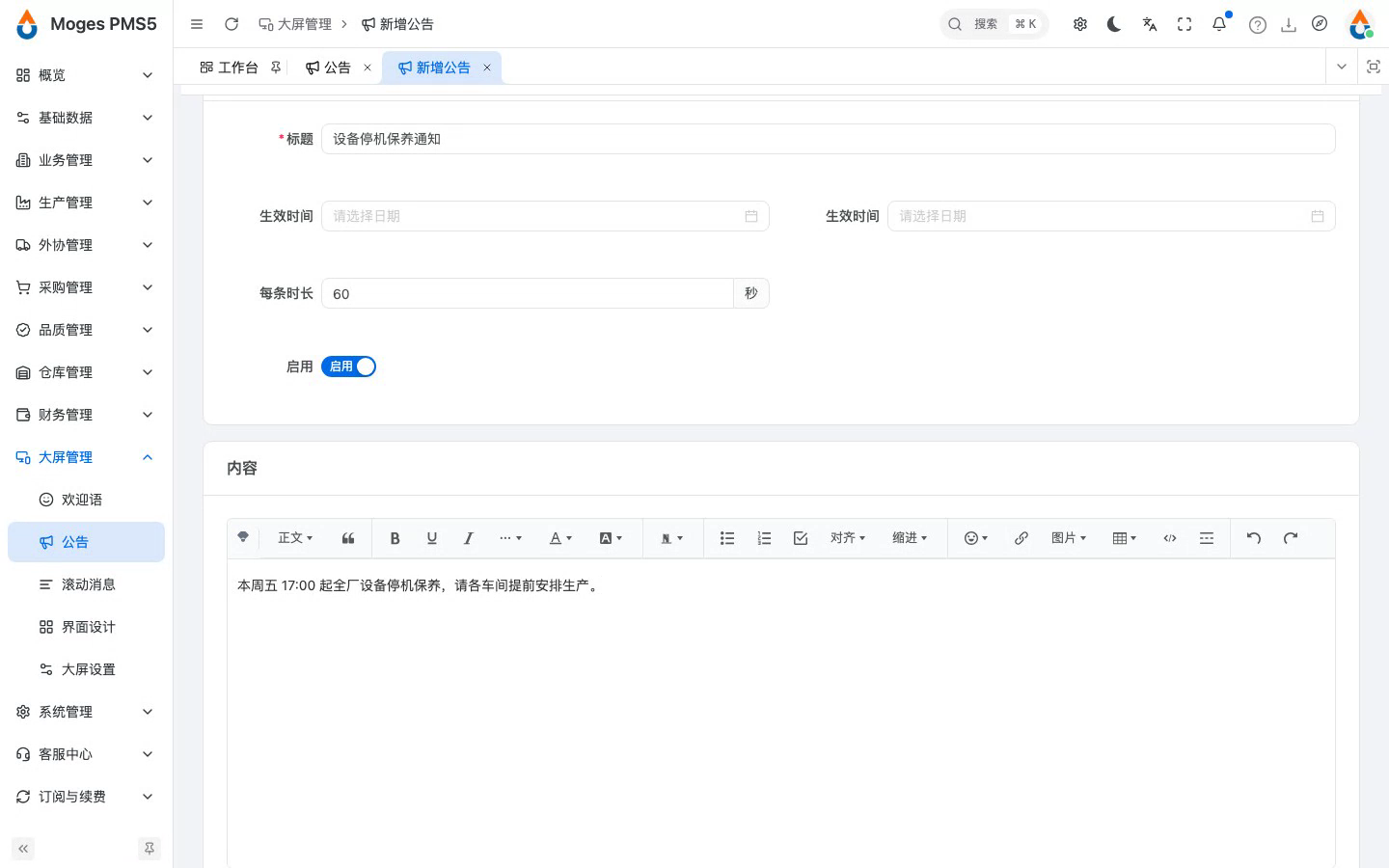Viewport: 1389px width, 868px height.
Task: Open the 正文 heading style dropdown
Action: coord(295,538)
